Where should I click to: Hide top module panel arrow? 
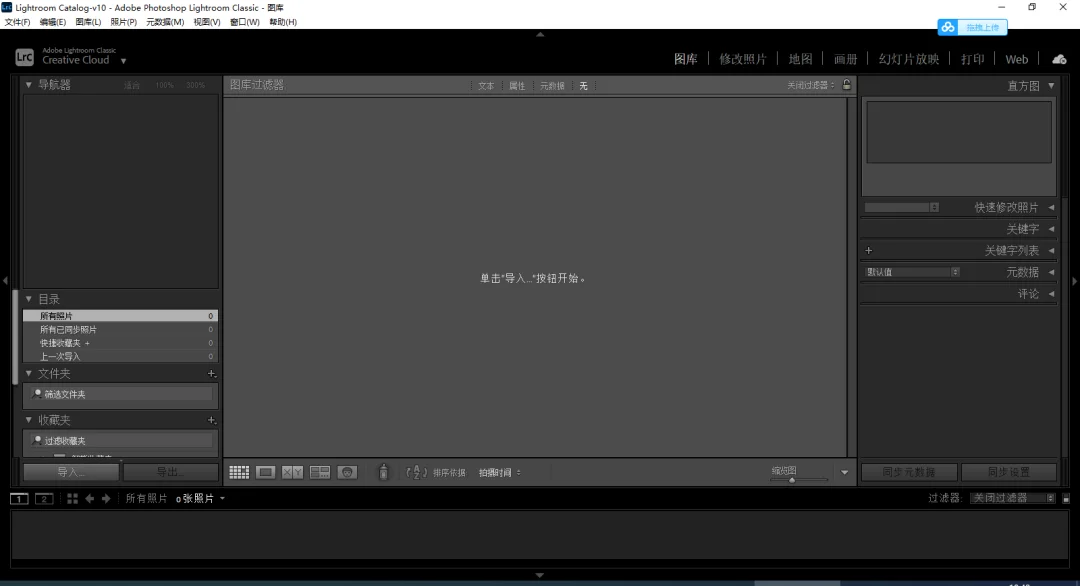(x=540, y=34)
